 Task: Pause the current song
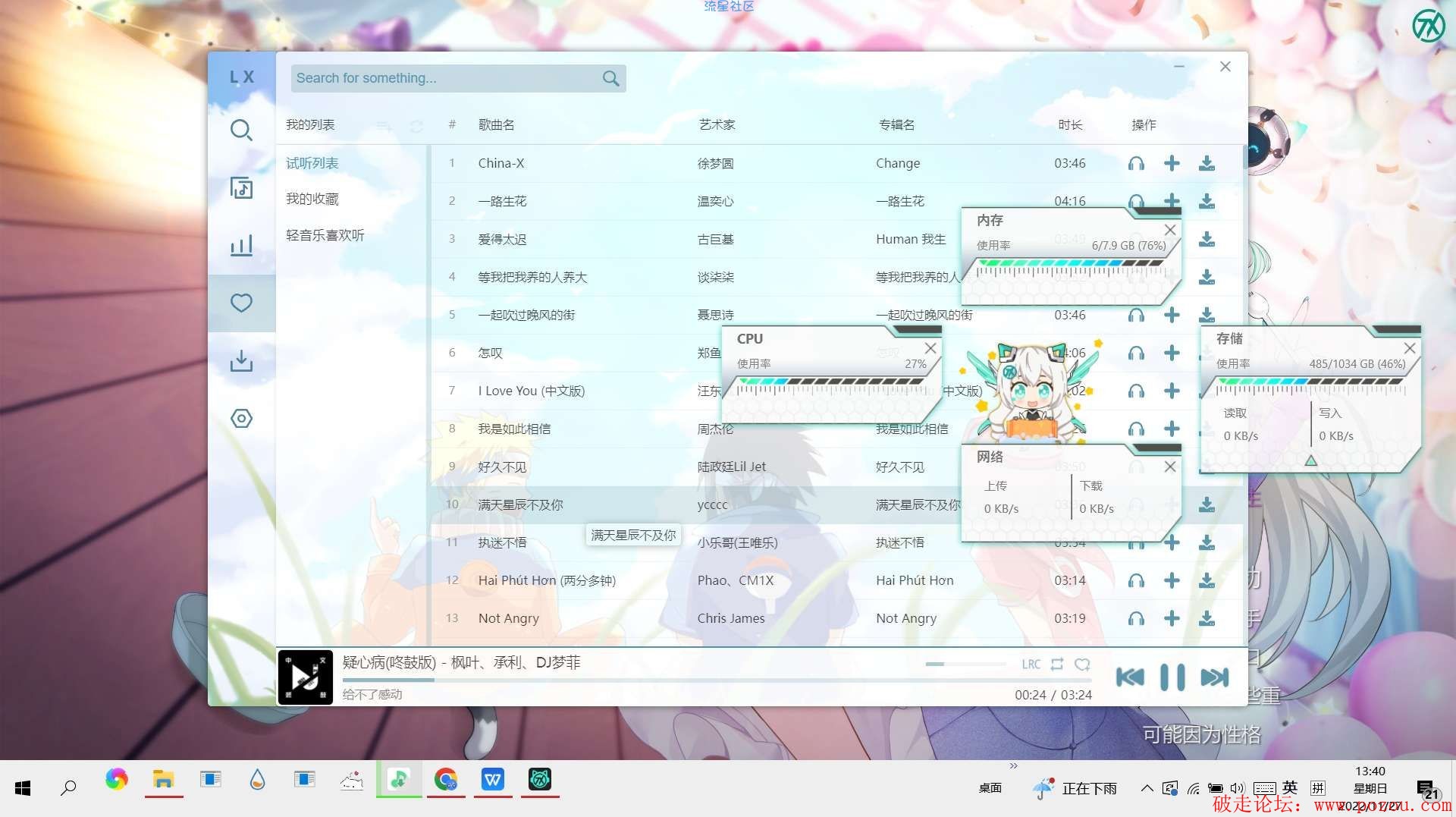click(1172, 677)
